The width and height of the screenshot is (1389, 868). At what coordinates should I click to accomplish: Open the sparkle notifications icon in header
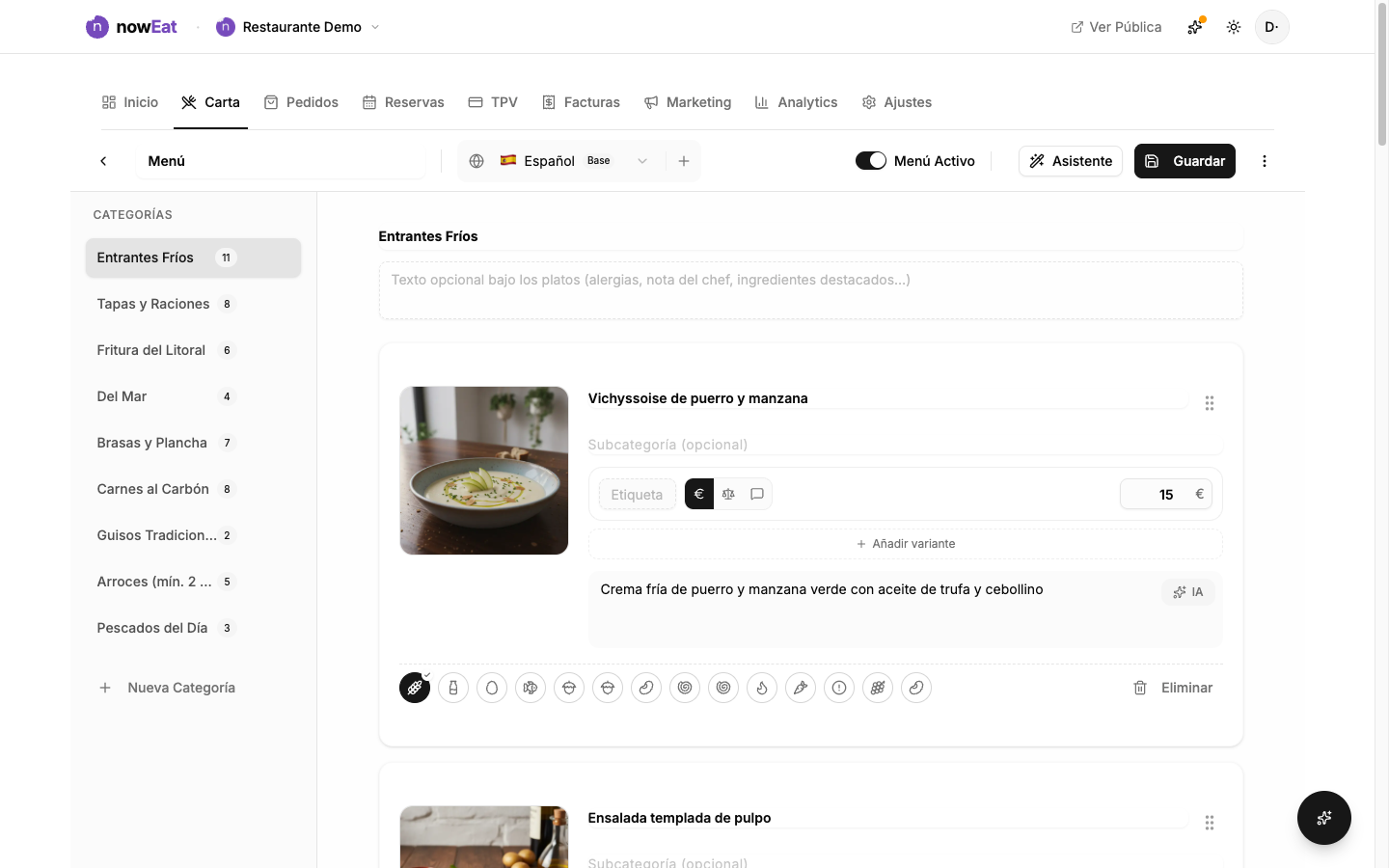tap(1195, 27)
